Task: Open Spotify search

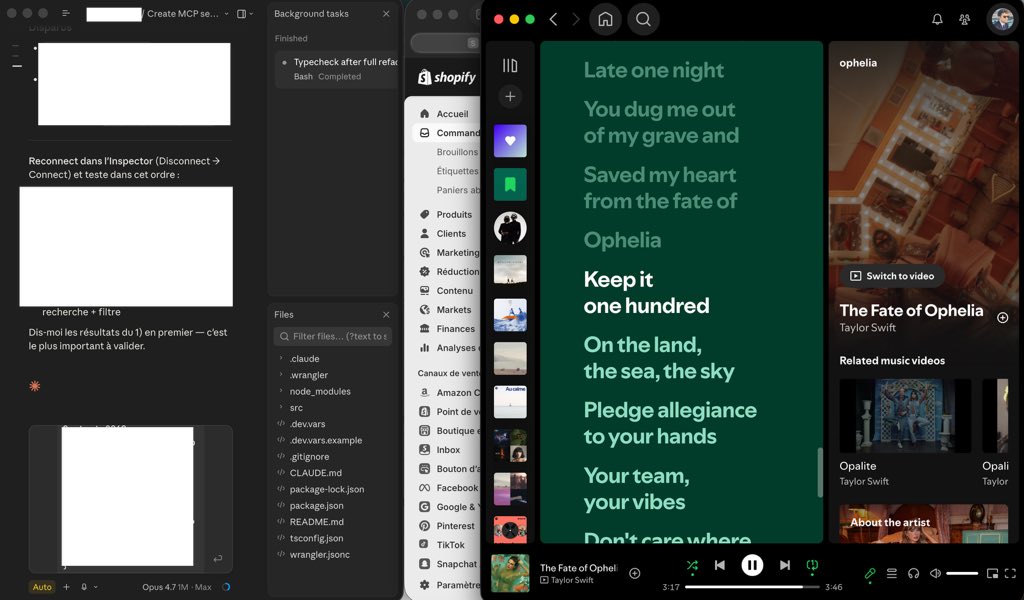Action: tap(643, 20)
